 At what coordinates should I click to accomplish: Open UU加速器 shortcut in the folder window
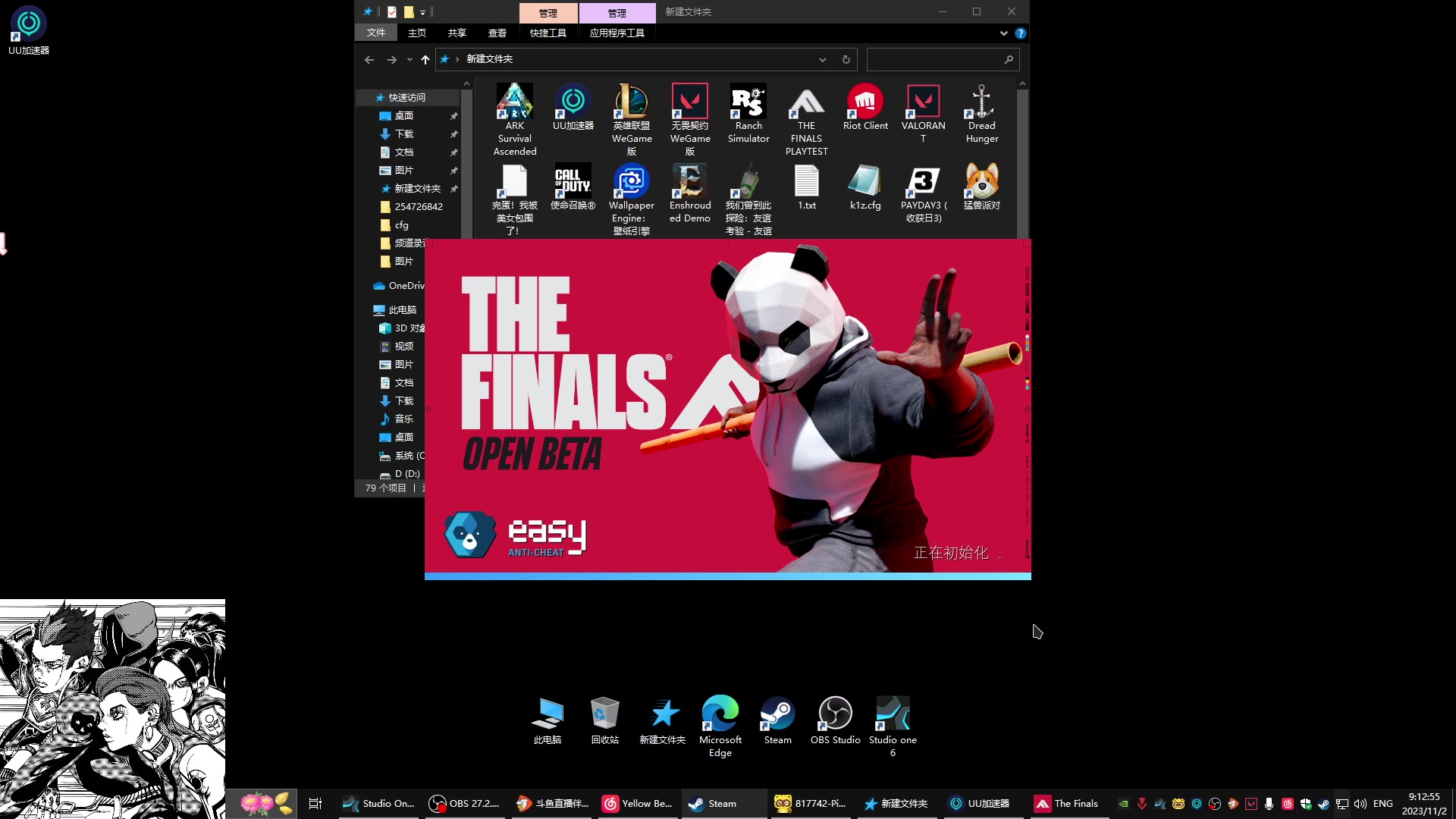[x=573, y=107]
